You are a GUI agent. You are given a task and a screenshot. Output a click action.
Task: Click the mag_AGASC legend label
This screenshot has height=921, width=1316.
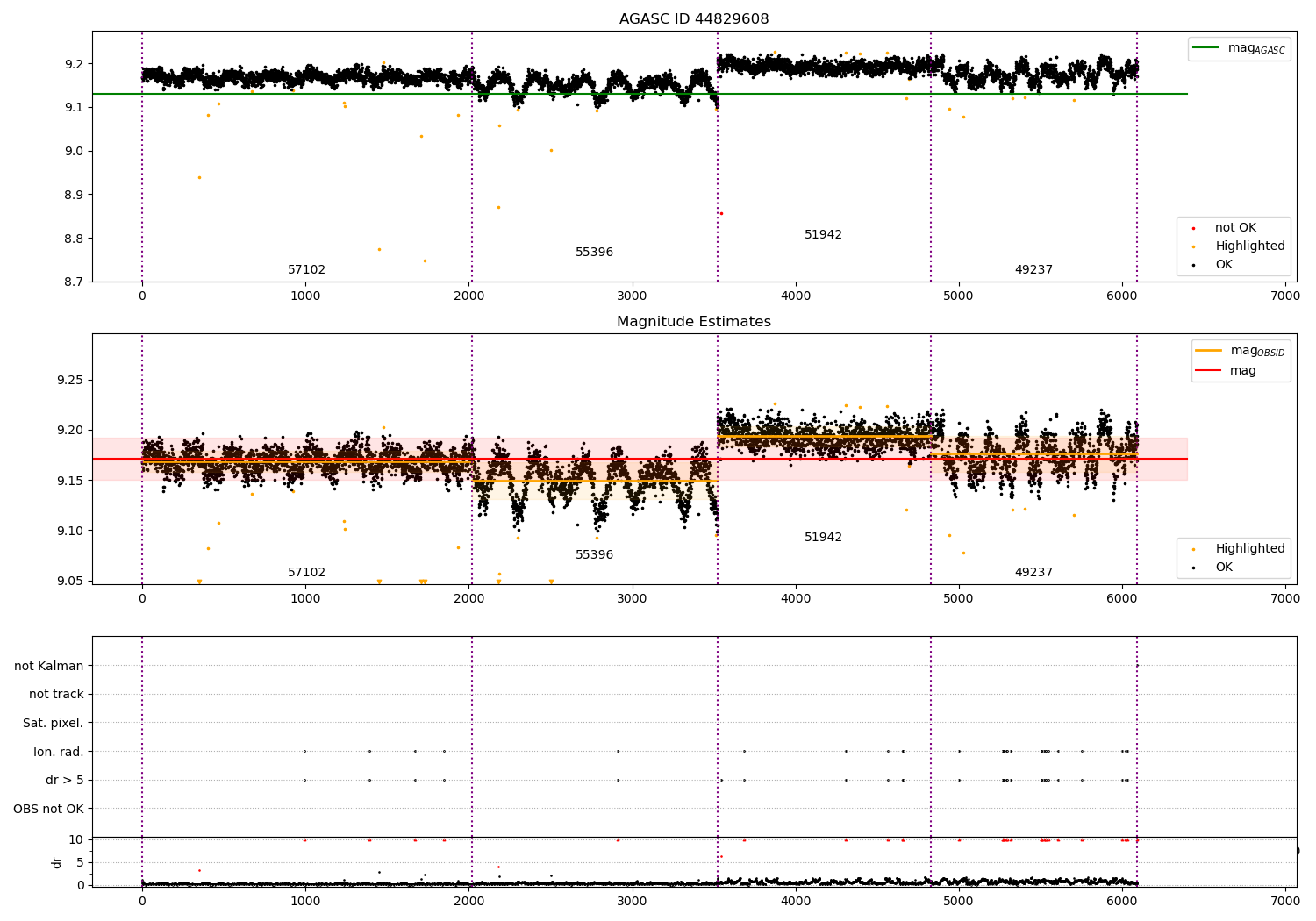tap(1255, 49)
